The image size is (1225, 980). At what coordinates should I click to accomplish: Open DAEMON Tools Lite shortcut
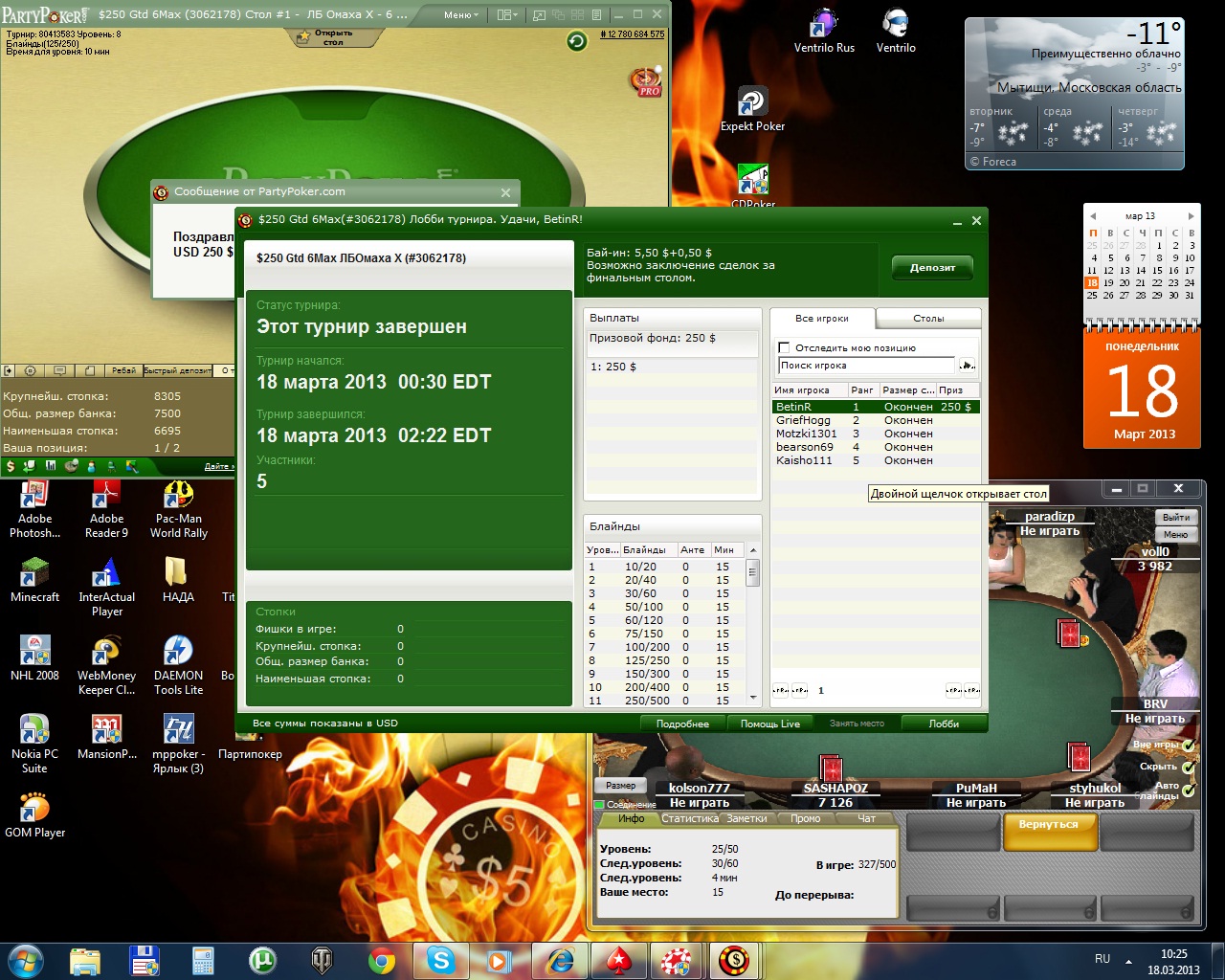click(x=178, y=664)
